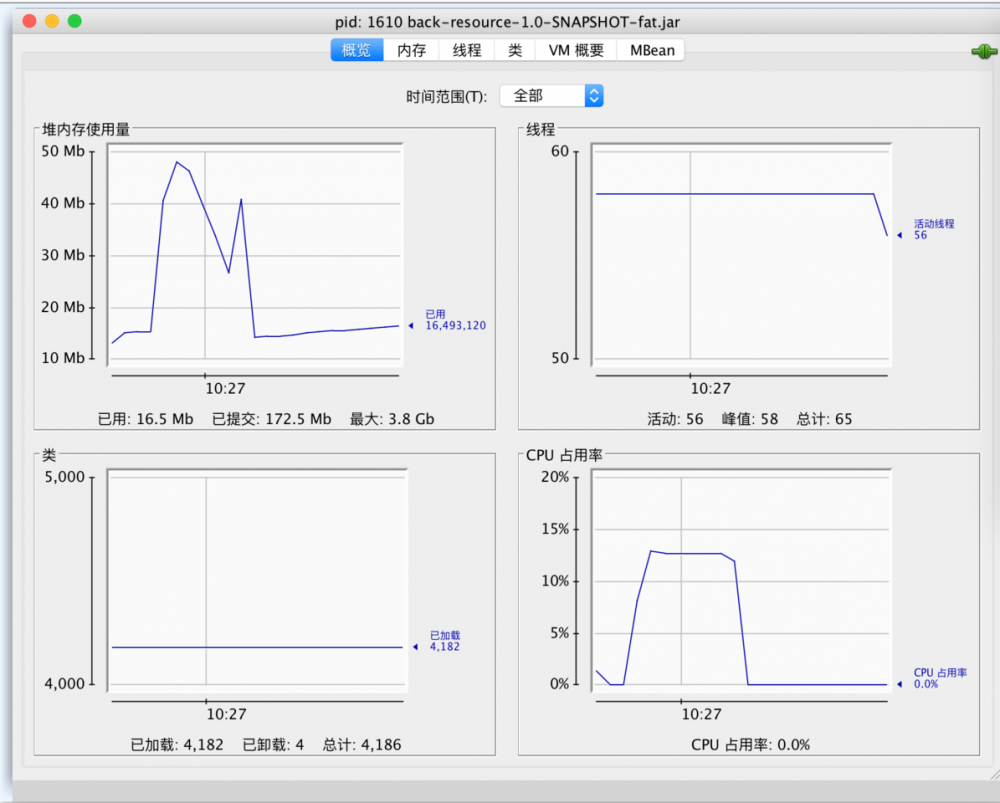Switch to the 类 tab
This screenshot has width=1000, height=803.
click(514, 49)
